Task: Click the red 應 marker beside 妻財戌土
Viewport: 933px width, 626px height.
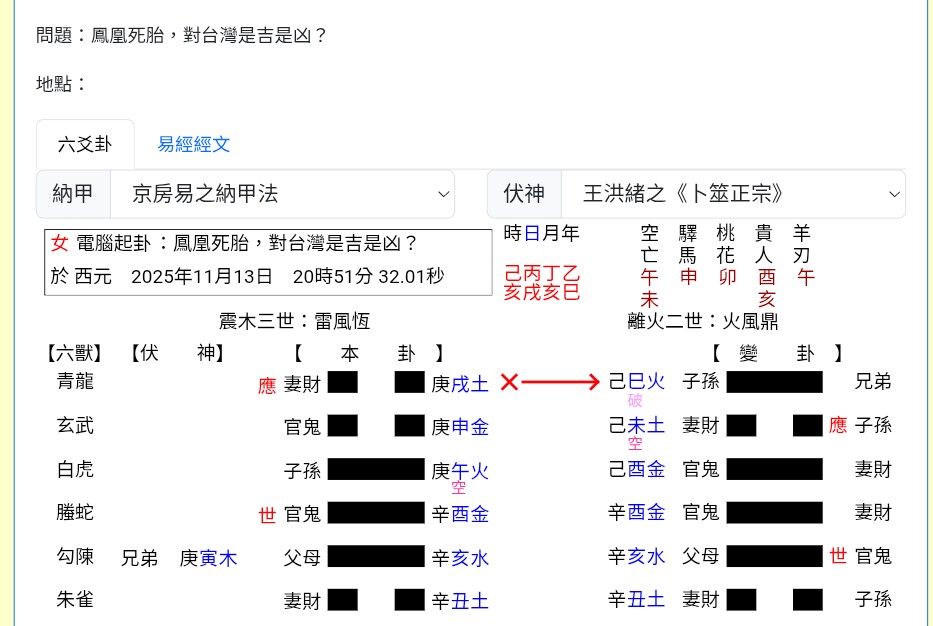Action: [x=266, y=386]
